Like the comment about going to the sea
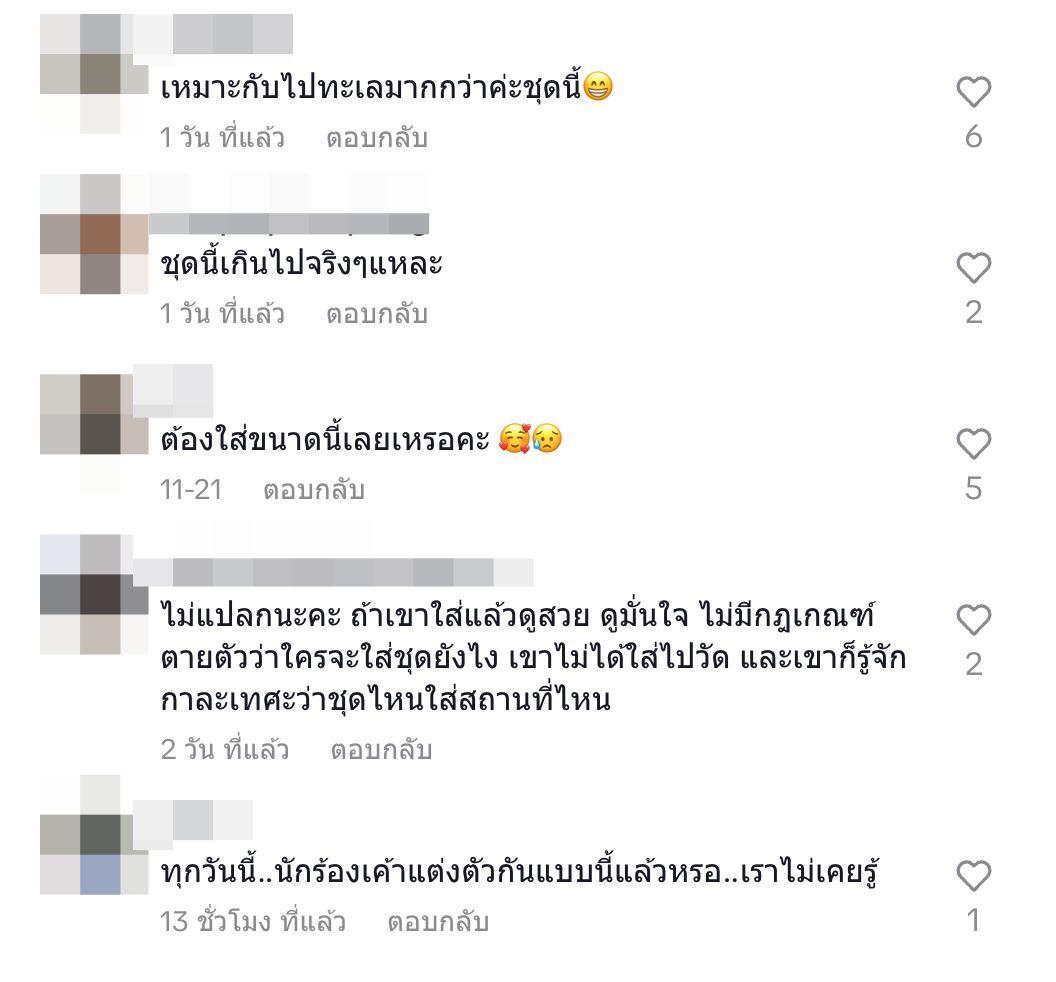The height and width of the screenshot is (982, 1056). (x=973, y=92)
